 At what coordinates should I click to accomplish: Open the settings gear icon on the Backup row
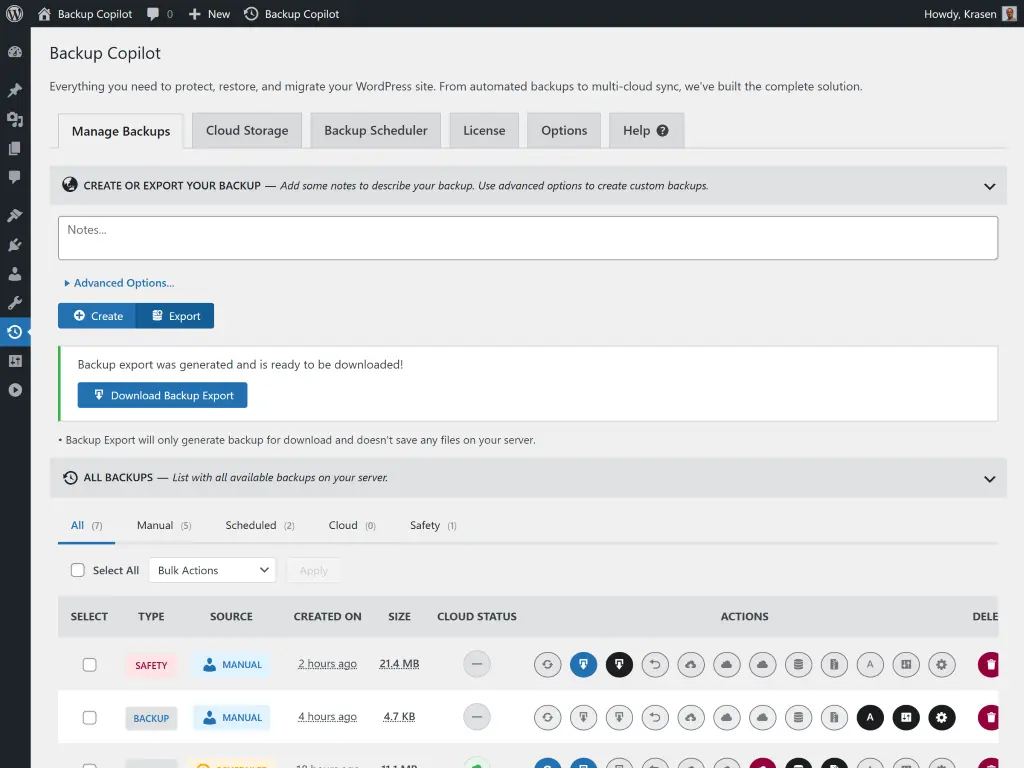pos(942,717)
